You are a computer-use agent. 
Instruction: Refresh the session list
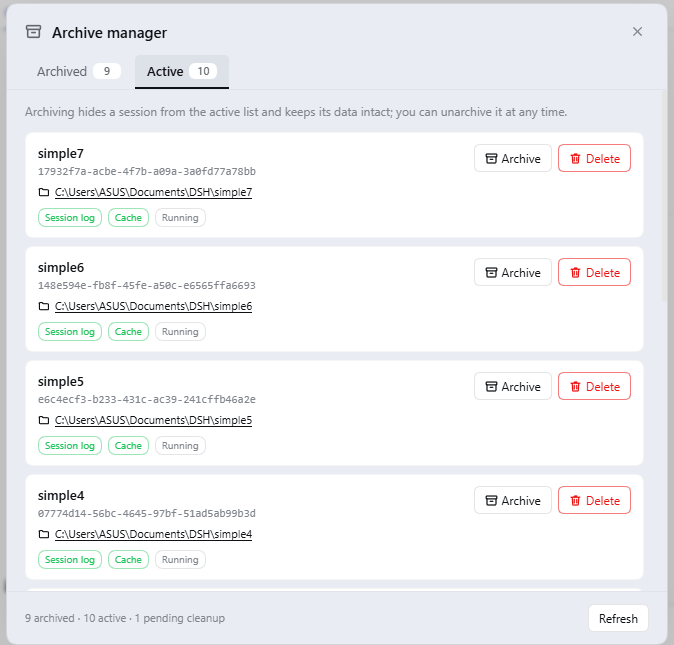tap(618, 618)
